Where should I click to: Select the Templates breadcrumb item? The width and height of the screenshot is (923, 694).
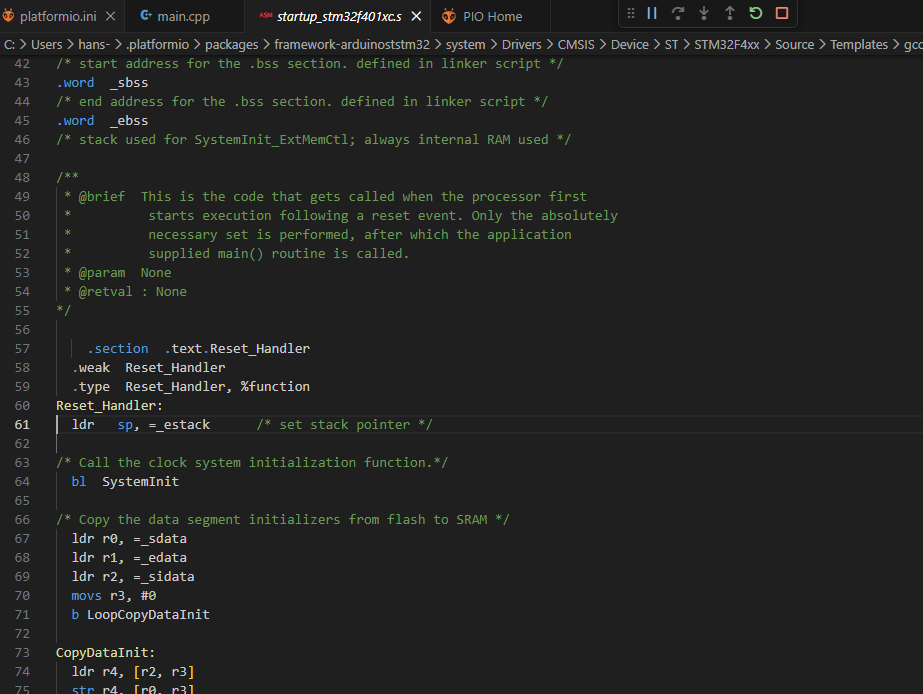pyautogui.click(x=858, y=44)
